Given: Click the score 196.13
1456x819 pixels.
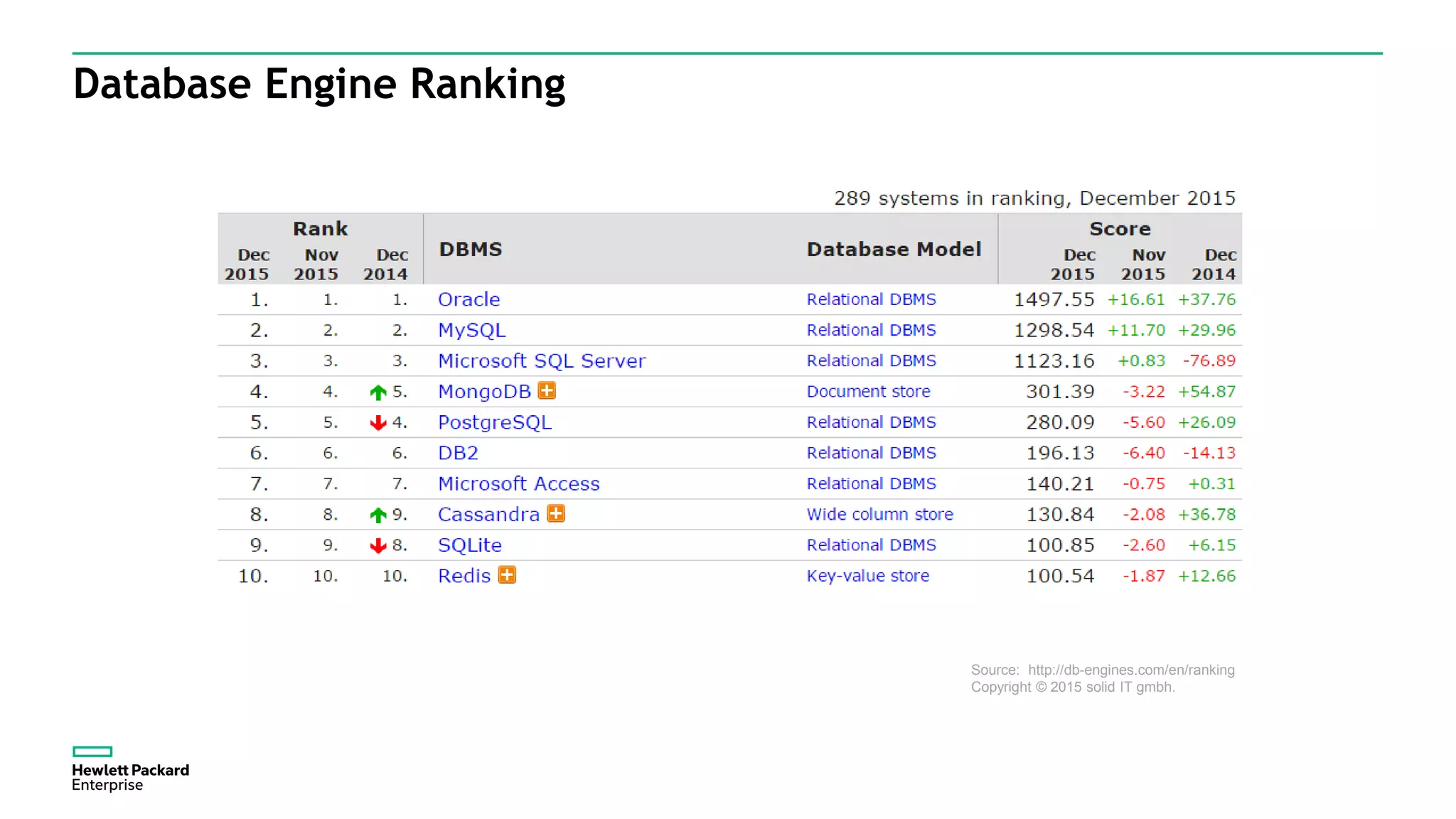Looking at the screenshot, I should [x=1060, y=453].
